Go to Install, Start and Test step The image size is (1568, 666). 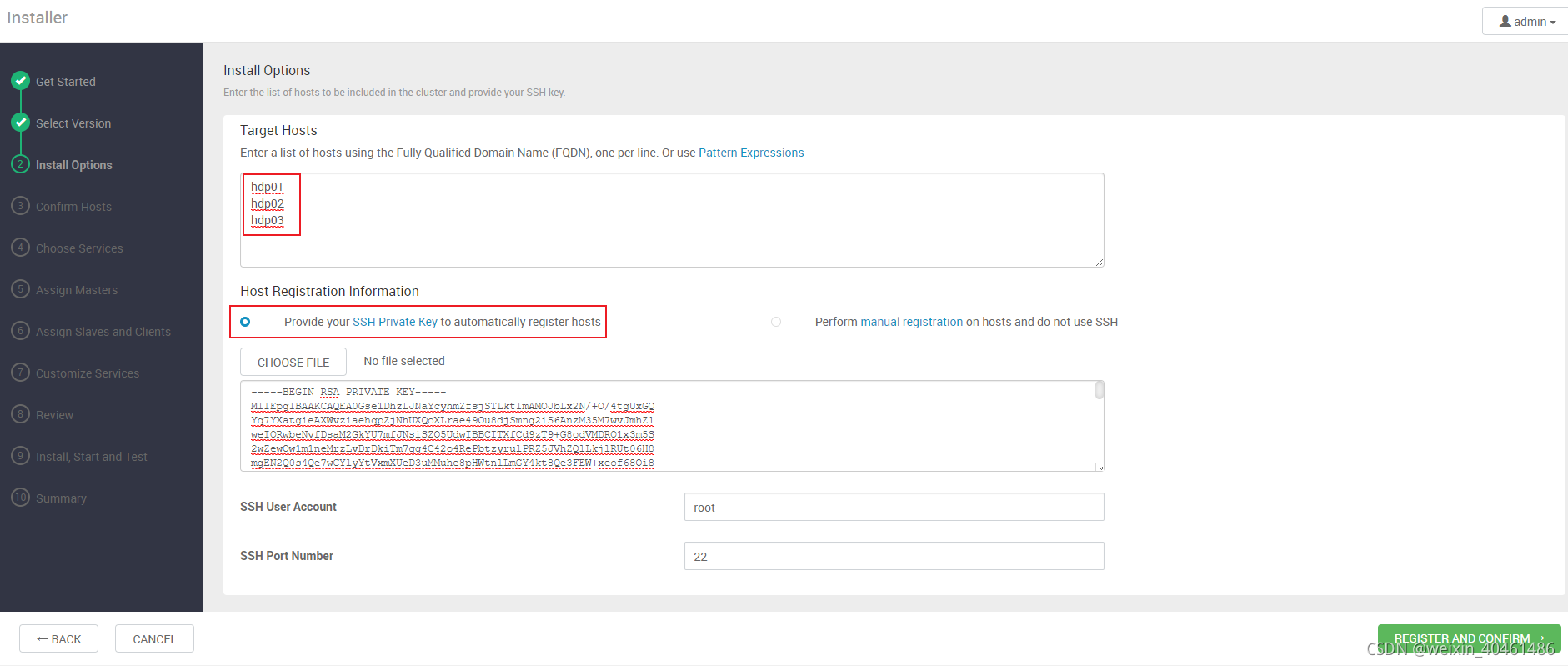pyautogui.click(x=92, y=457)
